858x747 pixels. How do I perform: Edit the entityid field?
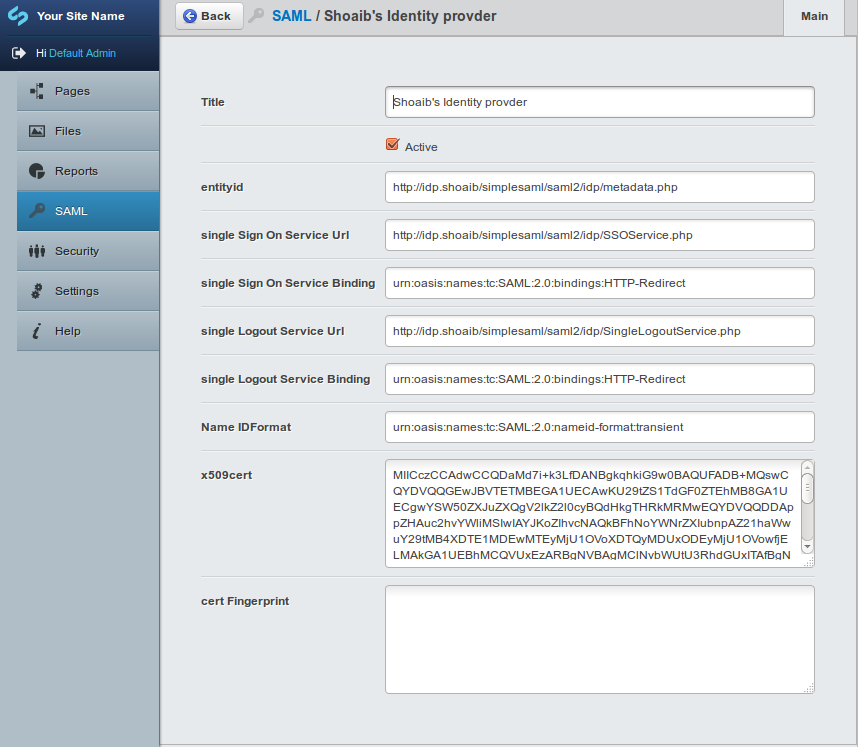[600, 187]
